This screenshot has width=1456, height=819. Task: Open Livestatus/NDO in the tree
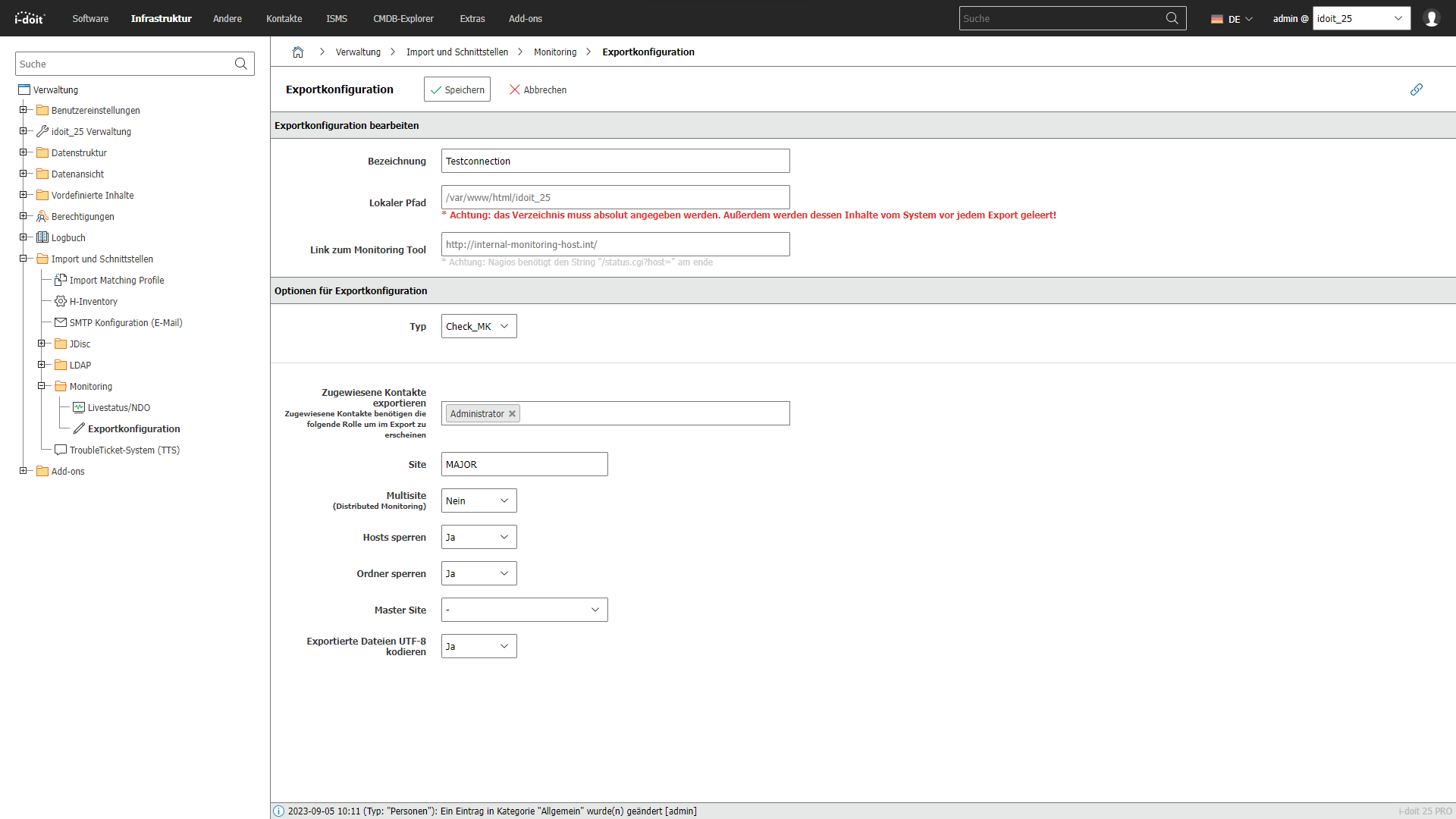(x=118, y=408)
